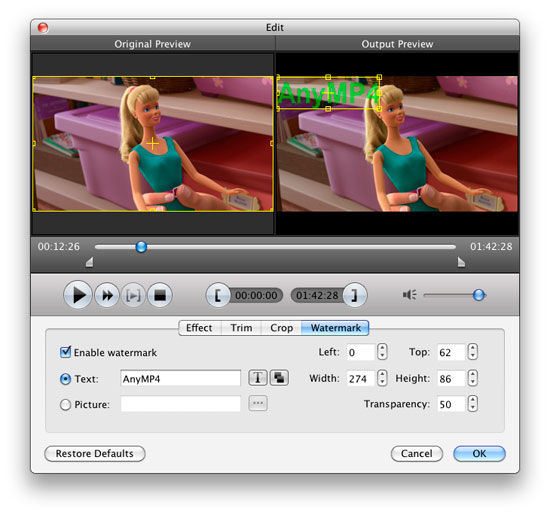Click the Top position field showing 62

(451, 352)
